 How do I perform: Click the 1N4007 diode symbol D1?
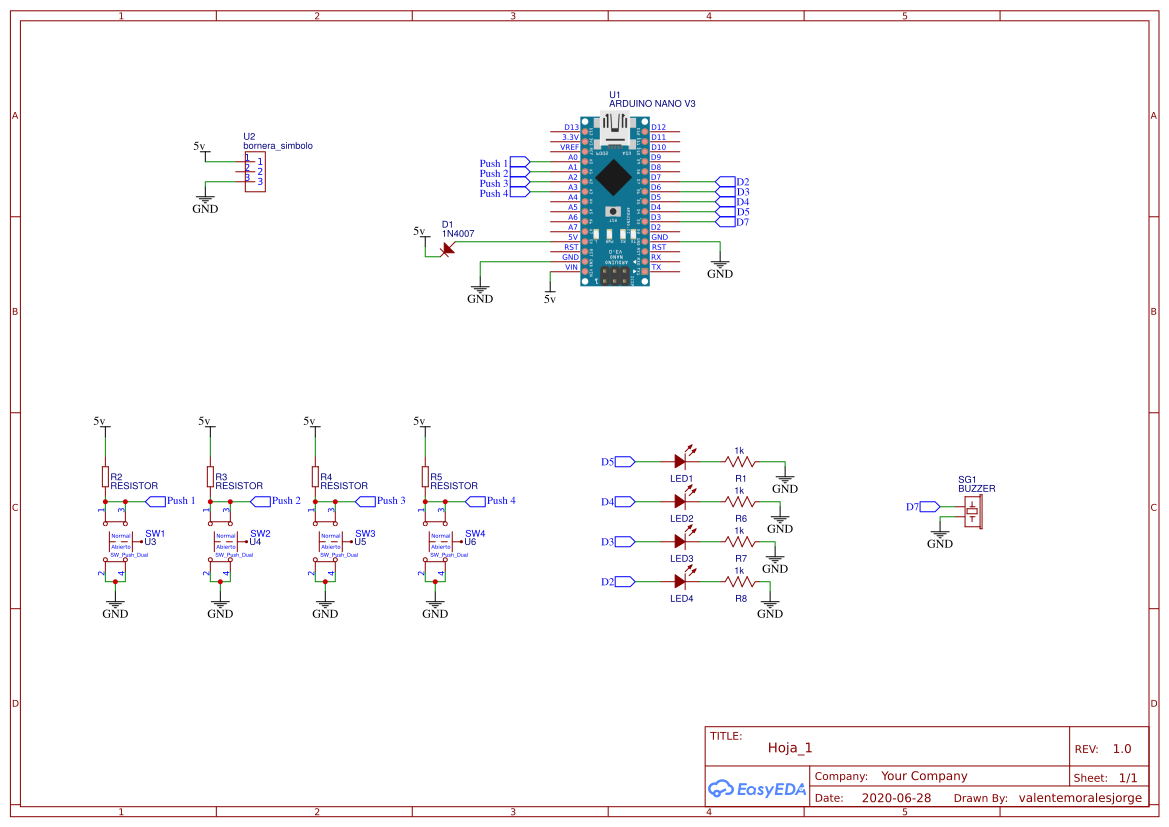[x=447, y=248]
